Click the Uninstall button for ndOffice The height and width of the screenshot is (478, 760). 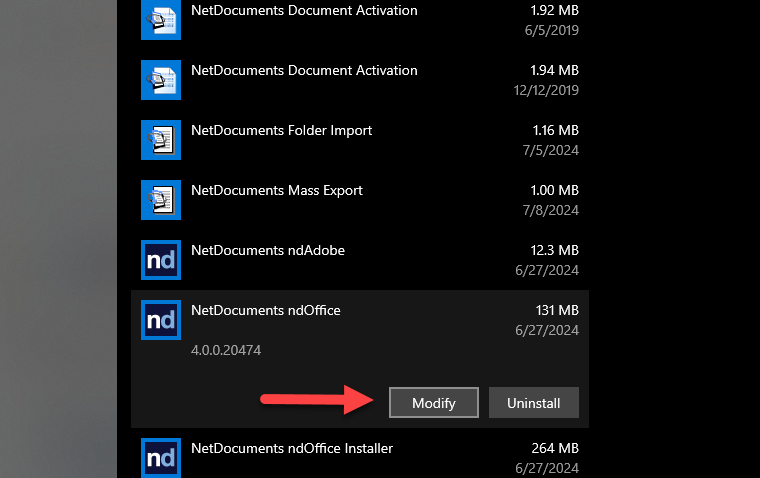tap(534, 402)
